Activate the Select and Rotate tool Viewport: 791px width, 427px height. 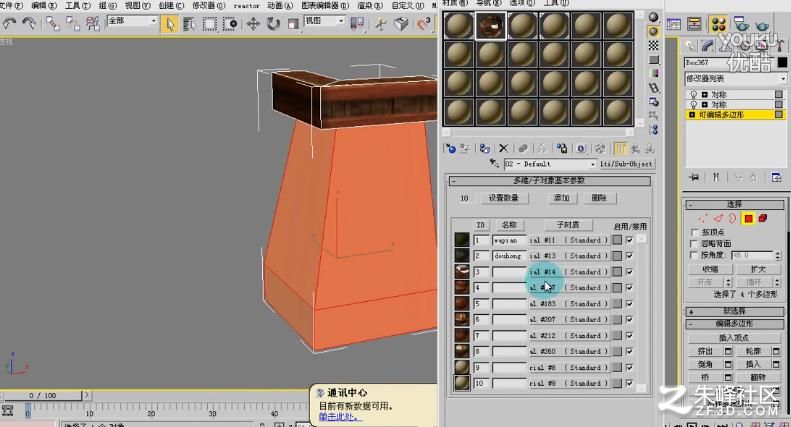point(273,24)
